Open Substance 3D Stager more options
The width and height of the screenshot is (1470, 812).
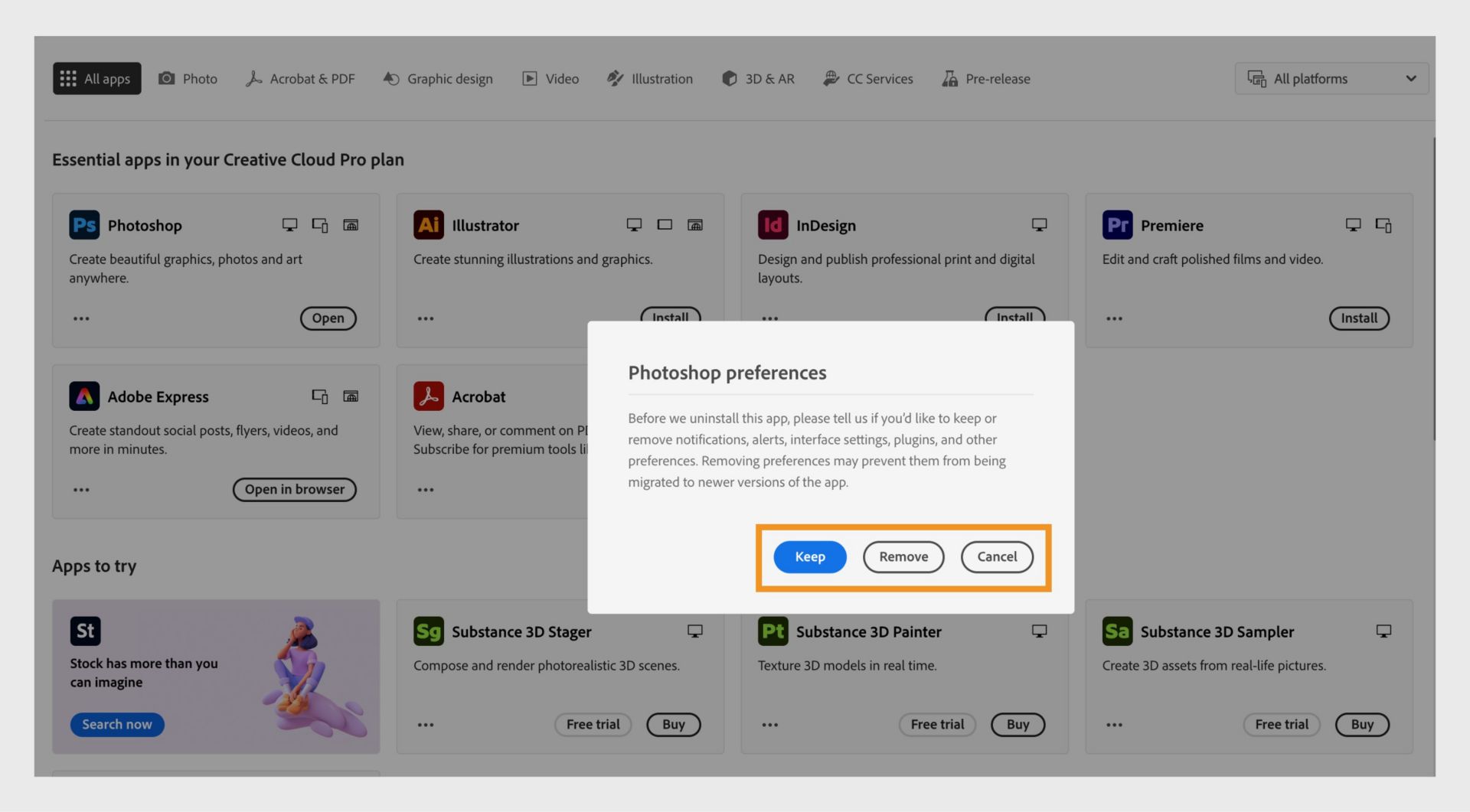(426, 725)
